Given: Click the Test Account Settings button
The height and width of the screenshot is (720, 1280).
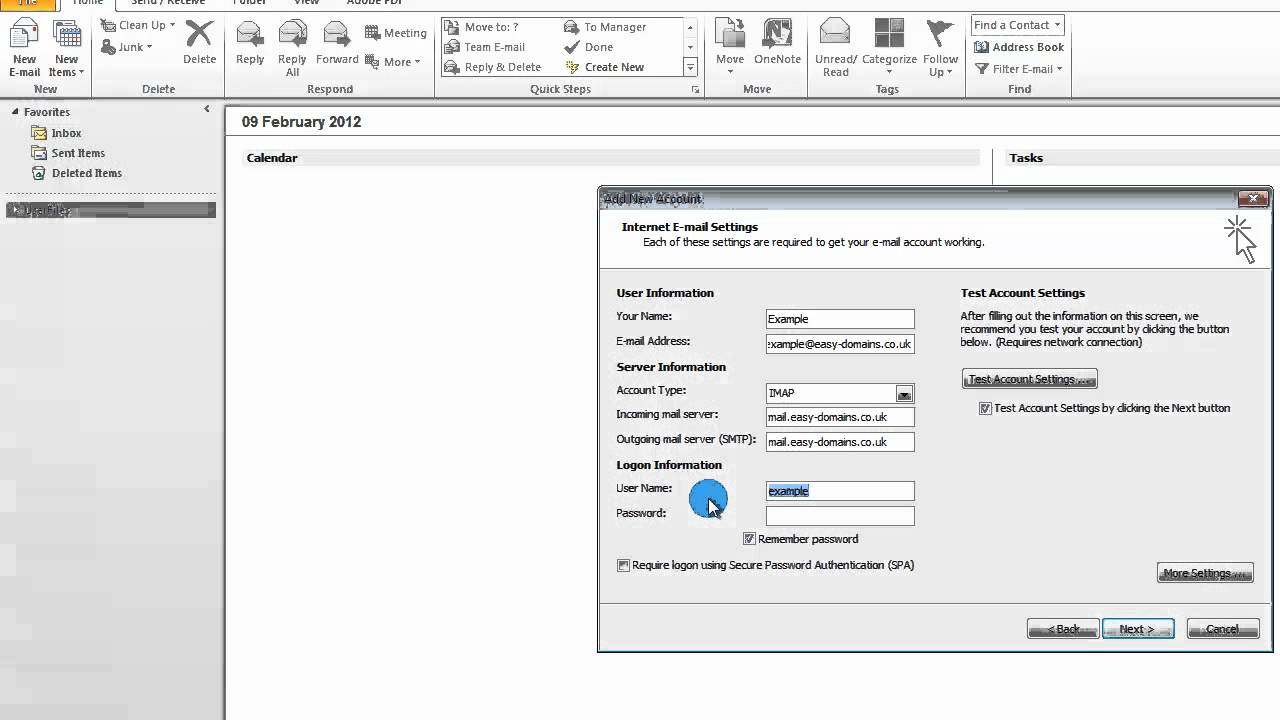Looking at the screenshot, I should [1029, 379].
